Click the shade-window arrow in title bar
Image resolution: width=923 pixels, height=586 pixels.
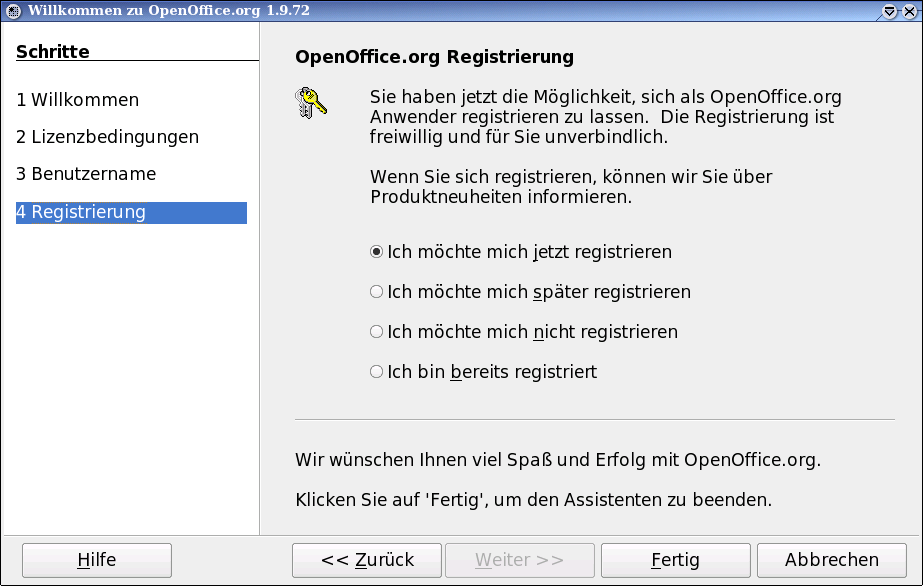click(890, 11)
